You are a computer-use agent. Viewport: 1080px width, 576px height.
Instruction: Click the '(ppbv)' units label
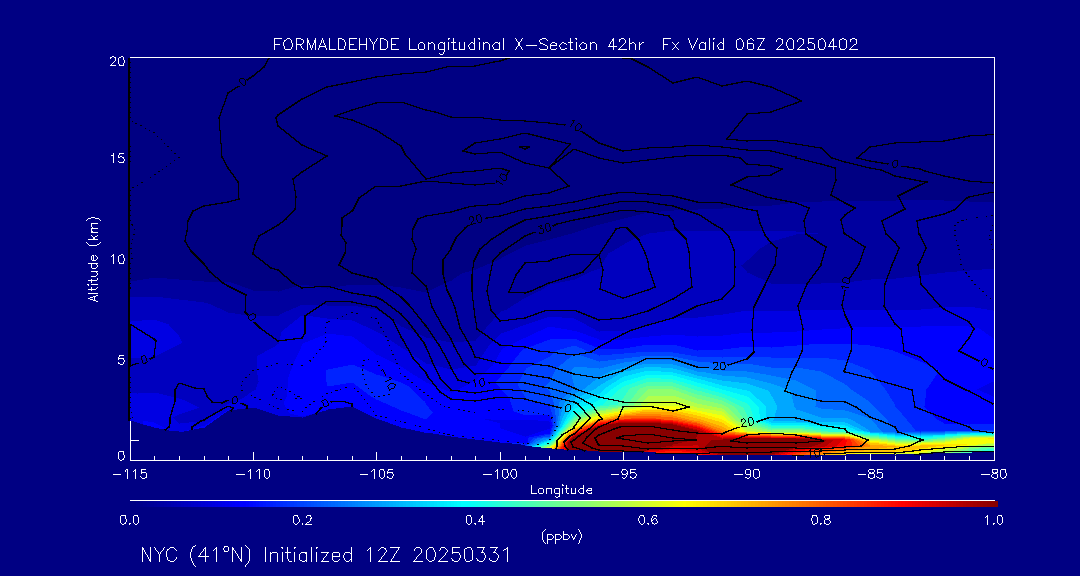pyautogui.click(x=561, y=537)
